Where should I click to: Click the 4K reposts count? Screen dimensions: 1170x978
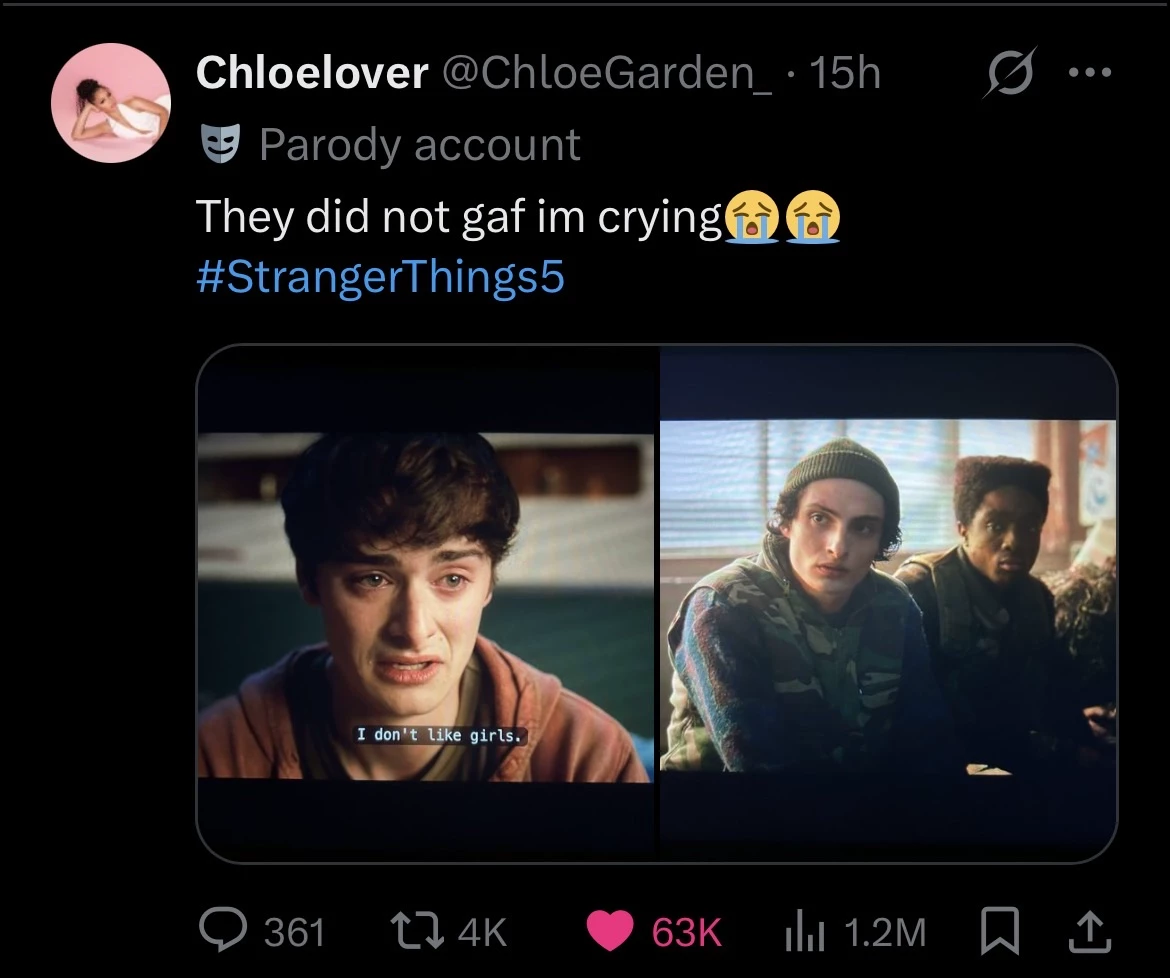coord(482,933)
